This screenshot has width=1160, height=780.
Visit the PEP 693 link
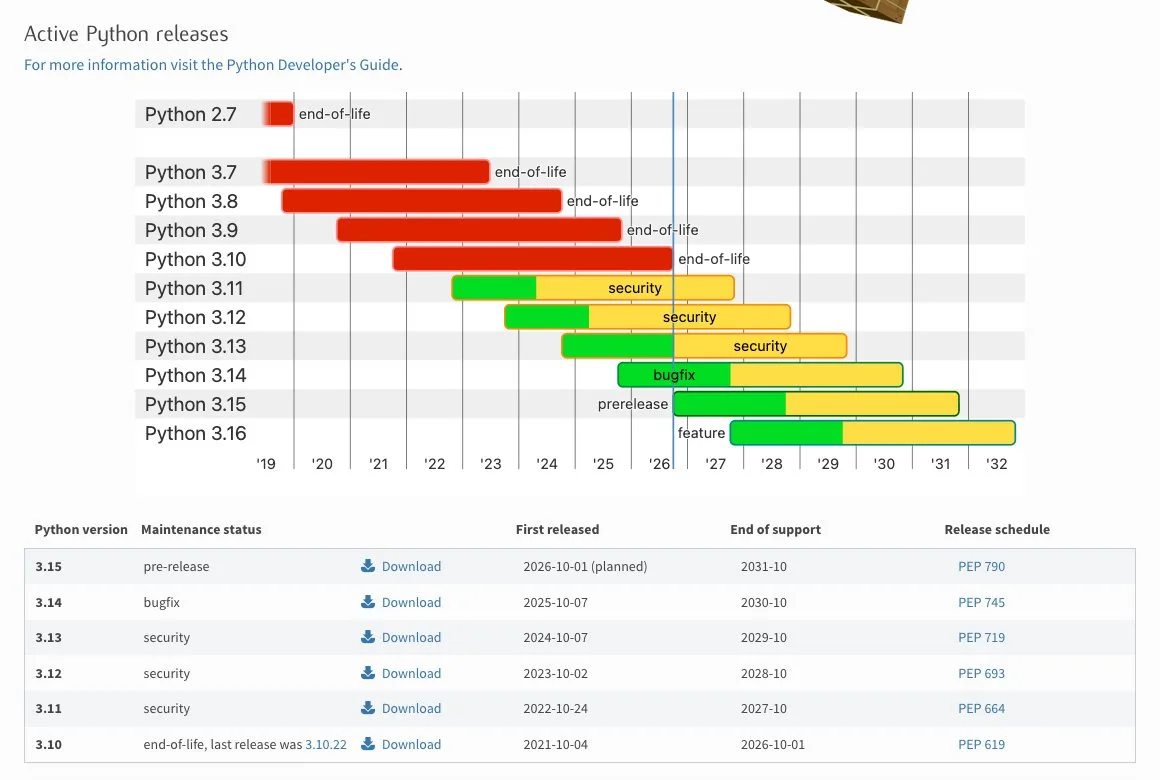pos(981,673)
